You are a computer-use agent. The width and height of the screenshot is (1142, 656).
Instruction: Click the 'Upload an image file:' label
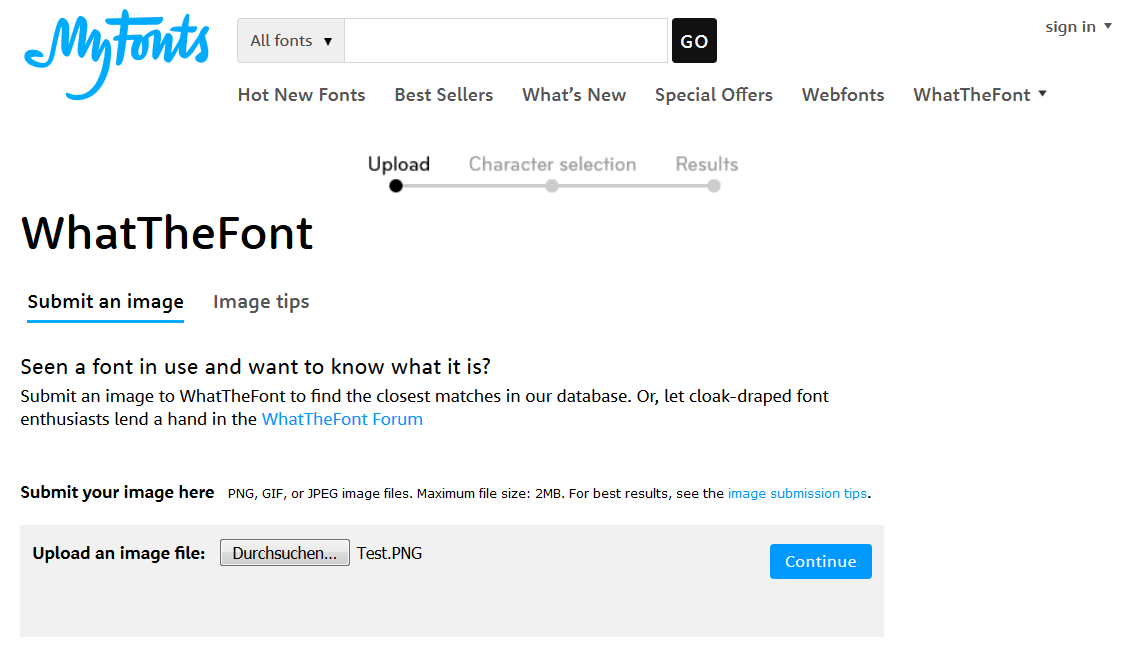(119, 553)
